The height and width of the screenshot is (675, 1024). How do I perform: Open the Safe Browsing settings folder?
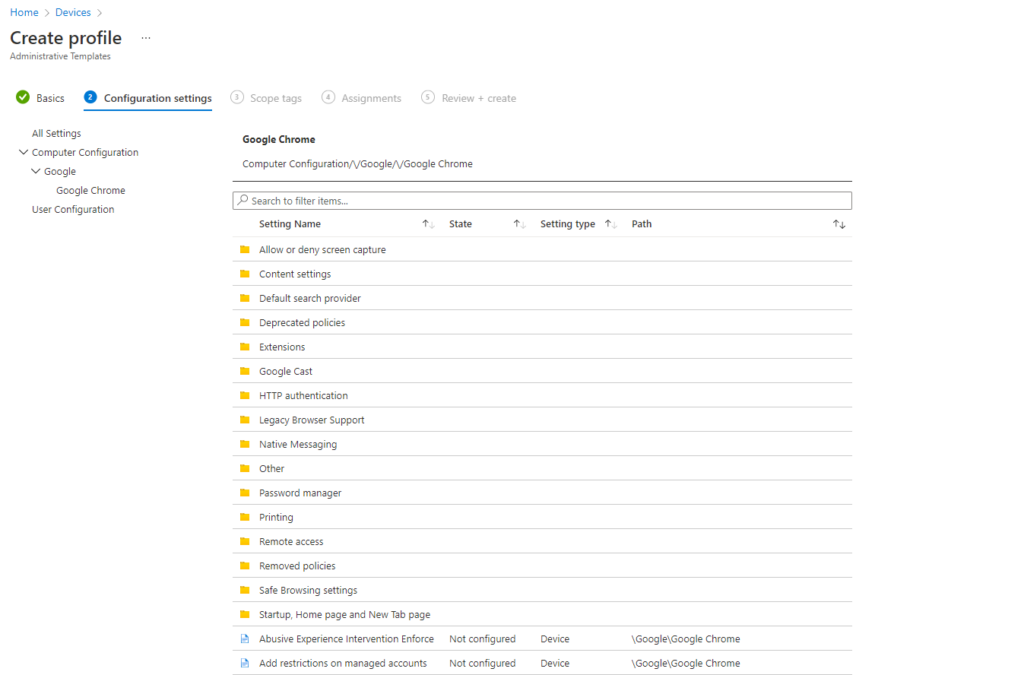[308, 589]
